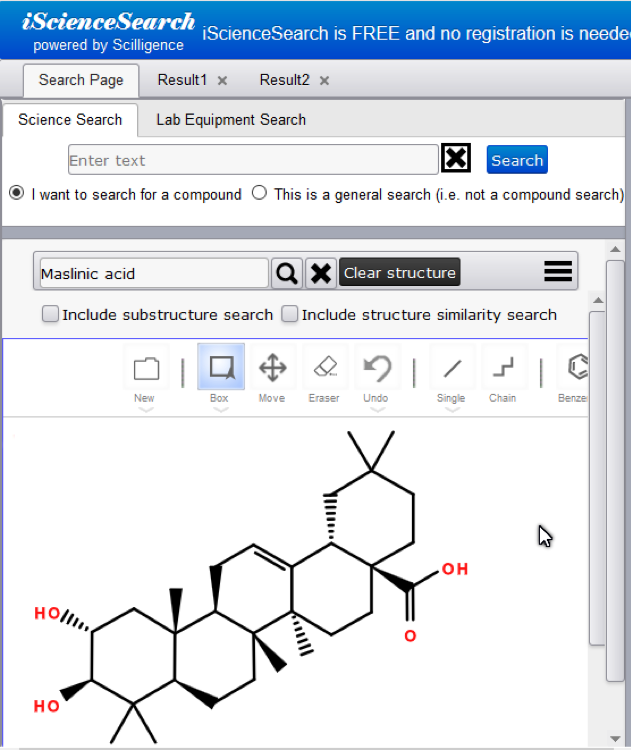This screenshot has width=631, height=750.
Task: Select 'This is a general search' option
Action: coord(259,193)
